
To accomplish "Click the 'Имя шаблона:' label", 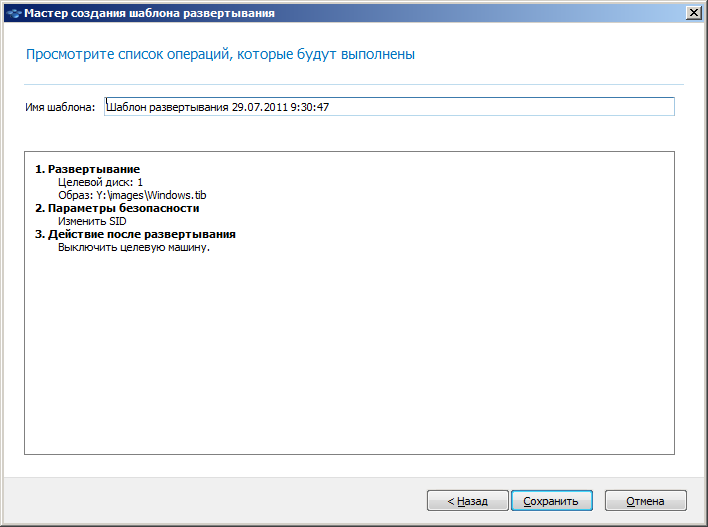I will pyautogui.click(x=60, y=107).
